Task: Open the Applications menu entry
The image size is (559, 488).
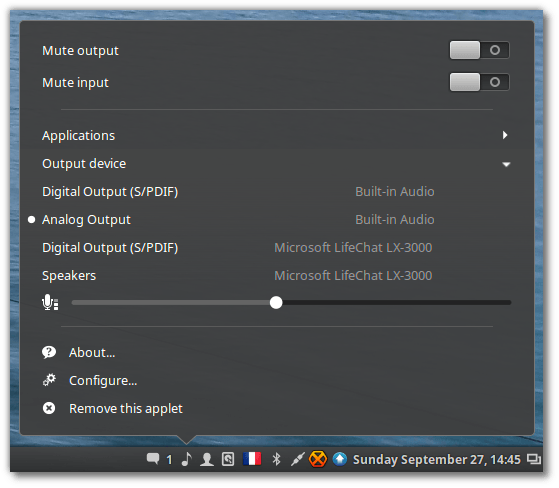Action: click(x=276, y=135)
